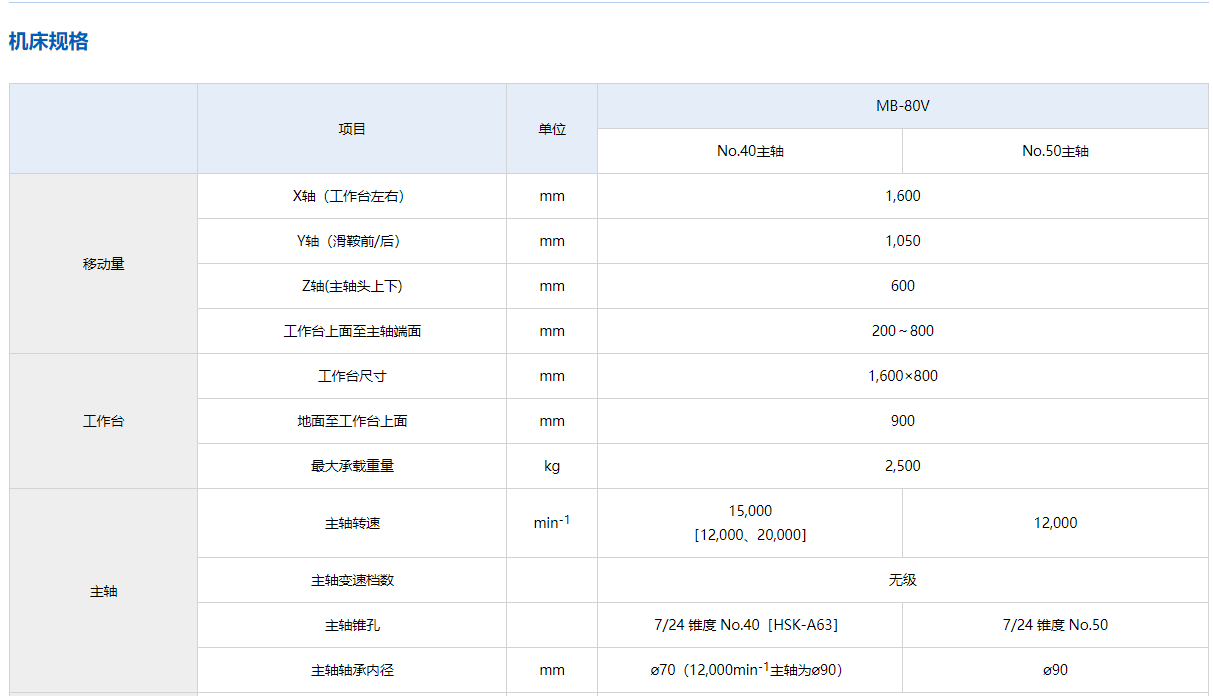The image size is (1213, 696).
Task: Click the mm unit in X轴 row
Action: 552,196
